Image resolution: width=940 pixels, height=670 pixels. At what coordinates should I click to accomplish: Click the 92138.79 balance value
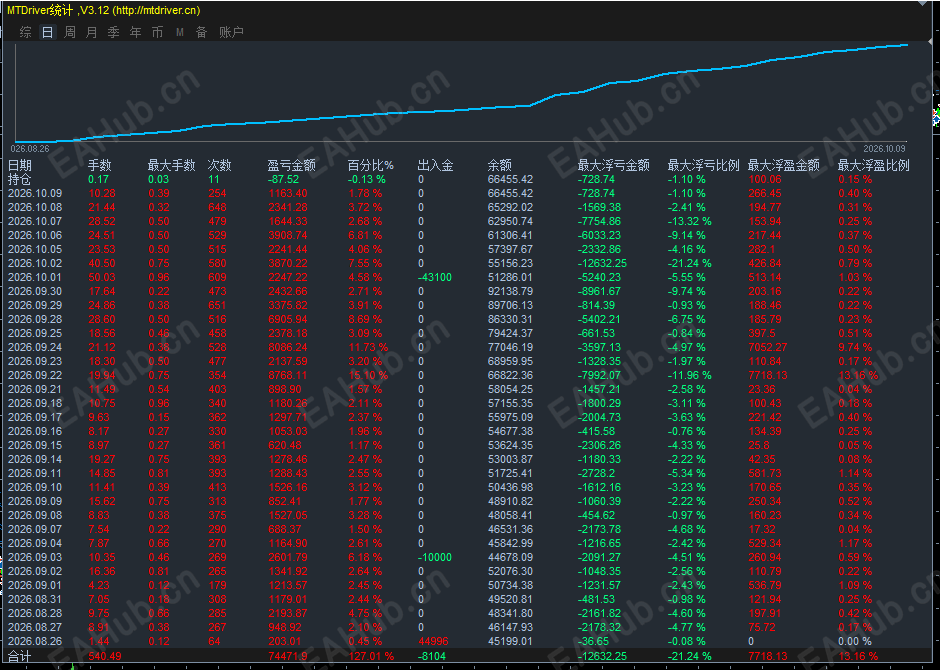point(510,291)
